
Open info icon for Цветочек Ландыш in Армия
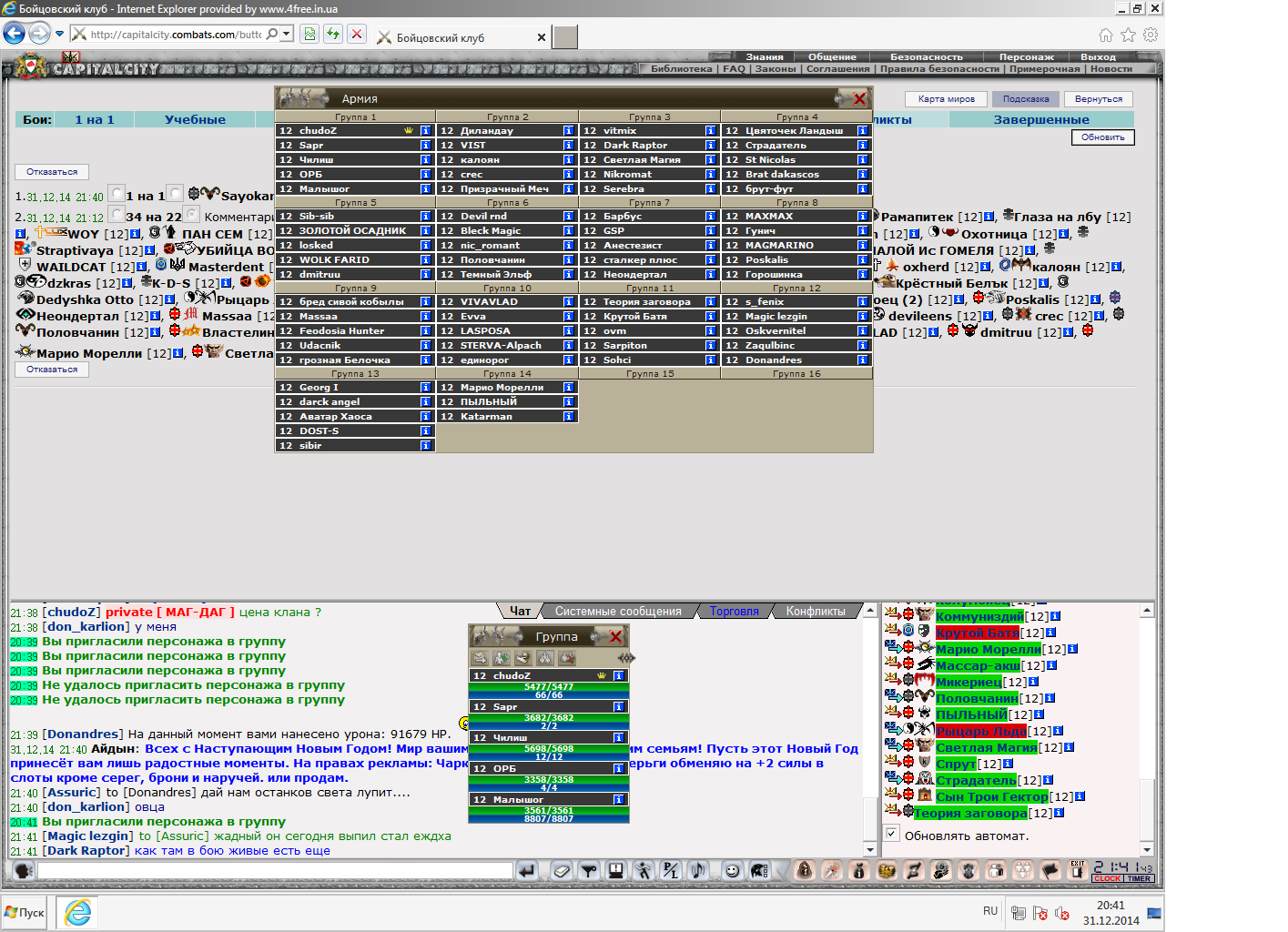pyautogui.click(x=862, y=130)
